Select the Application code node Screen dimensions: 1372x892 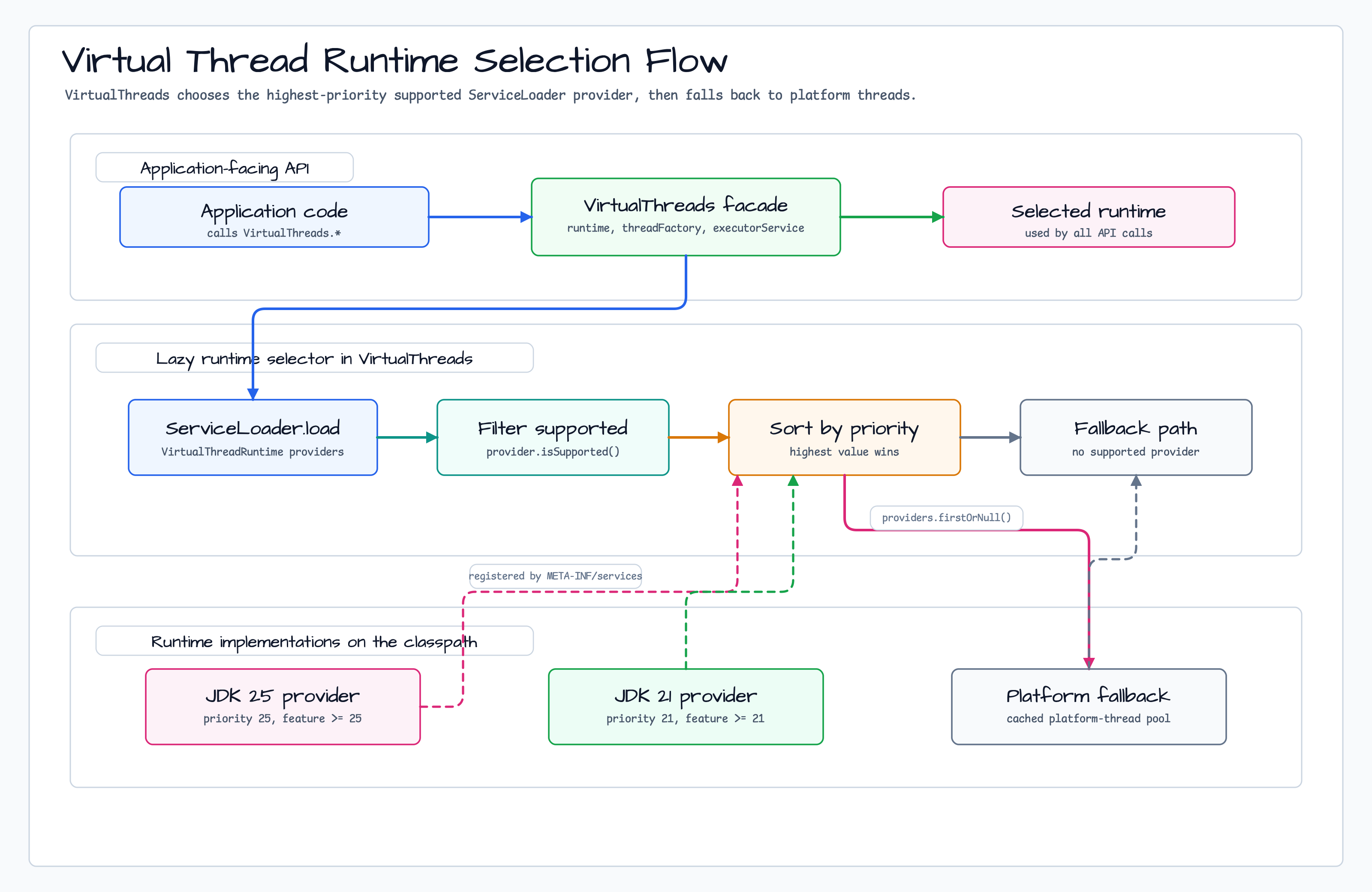tap(274, 217)
